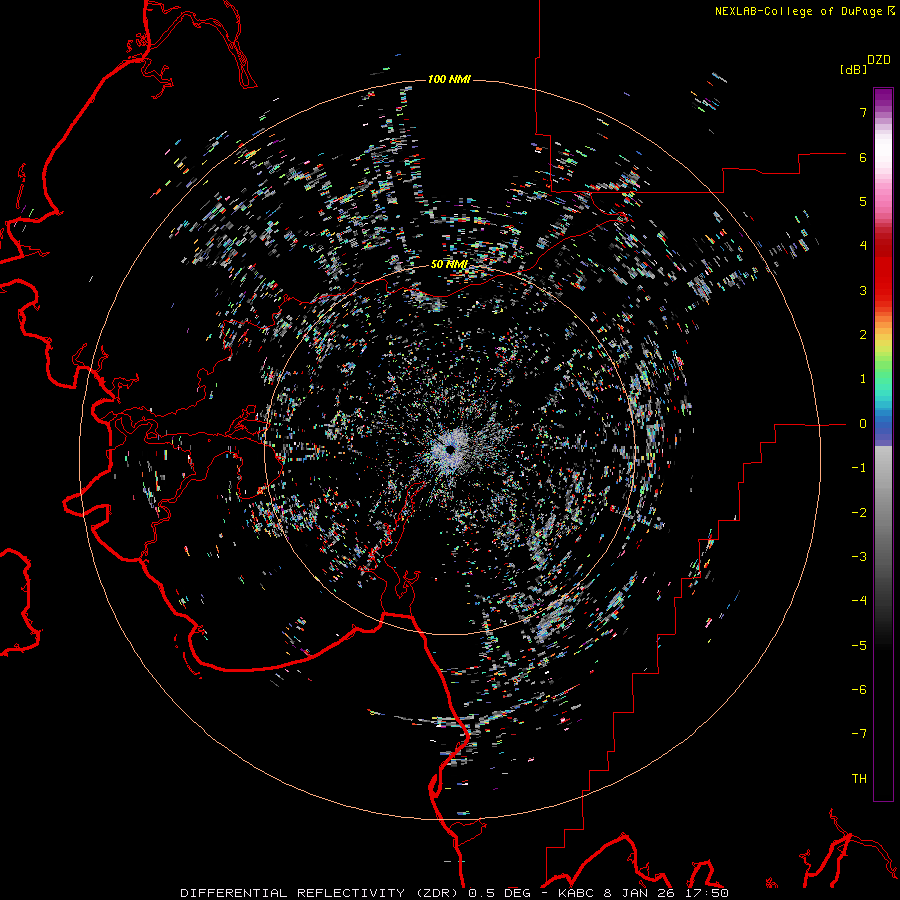Click the 8 JAN 26 date text

(x=639, y=893)
